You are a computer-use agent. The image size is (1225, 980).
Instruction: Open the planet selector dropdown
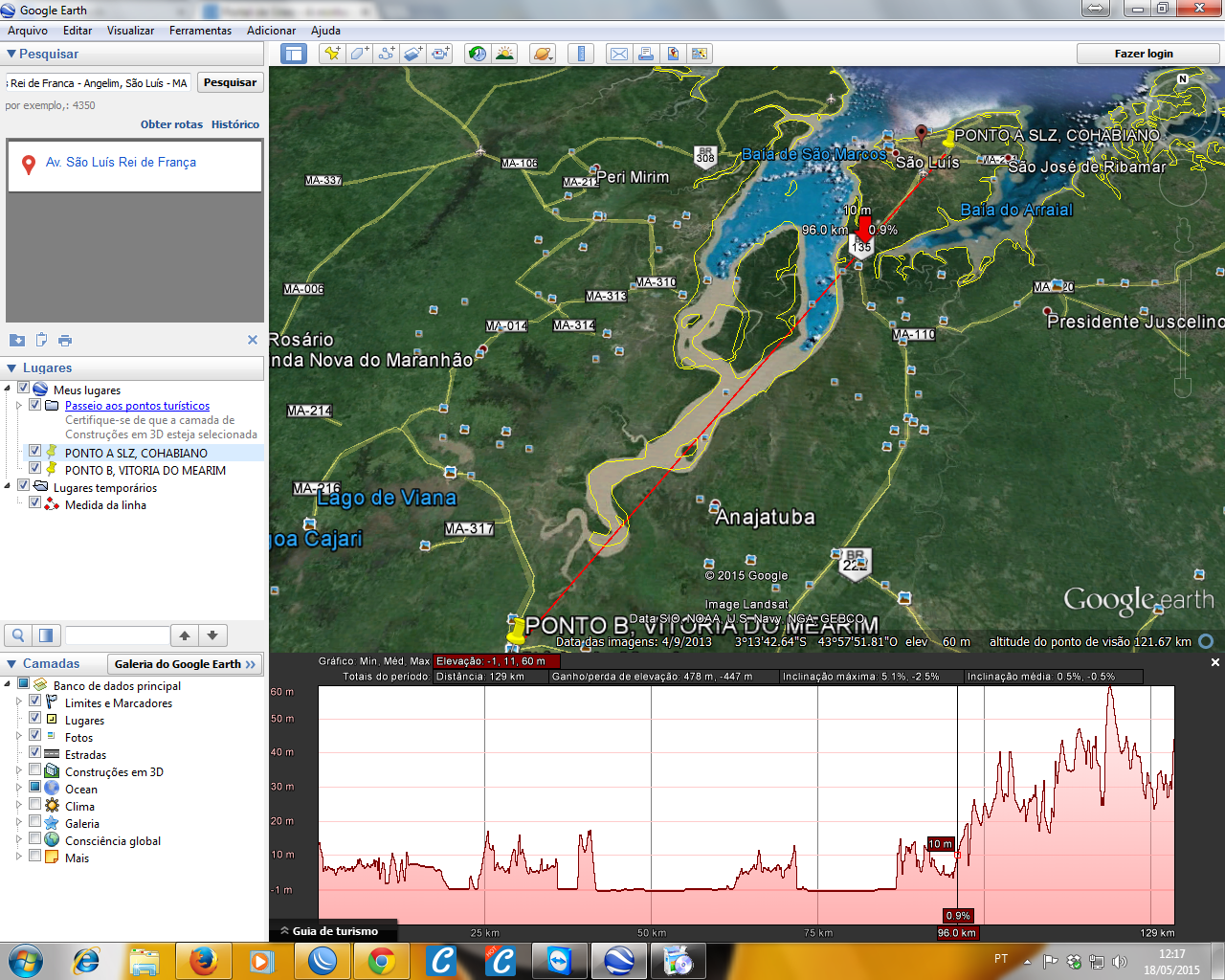(543, 54)
